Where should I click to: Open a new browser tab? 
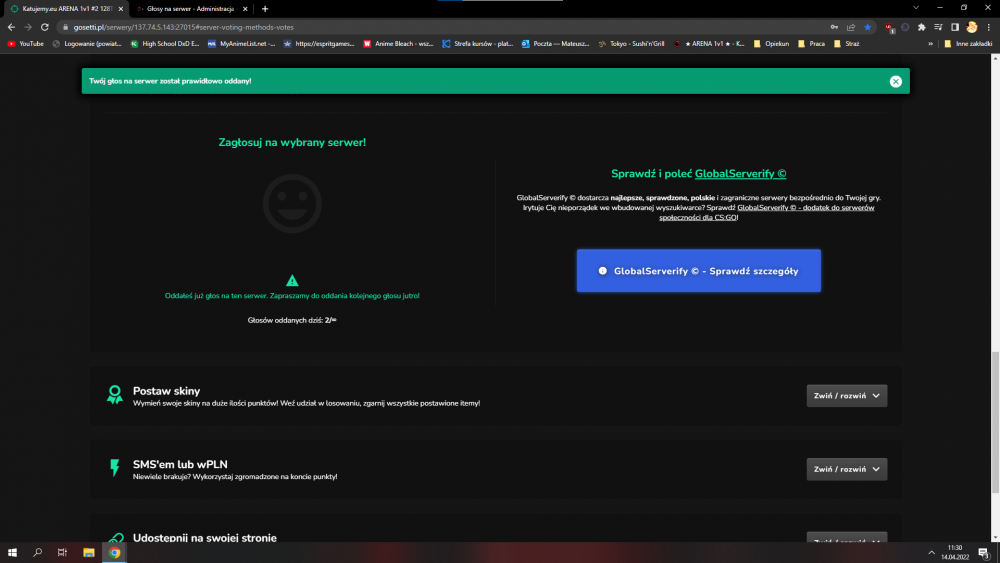265,9
